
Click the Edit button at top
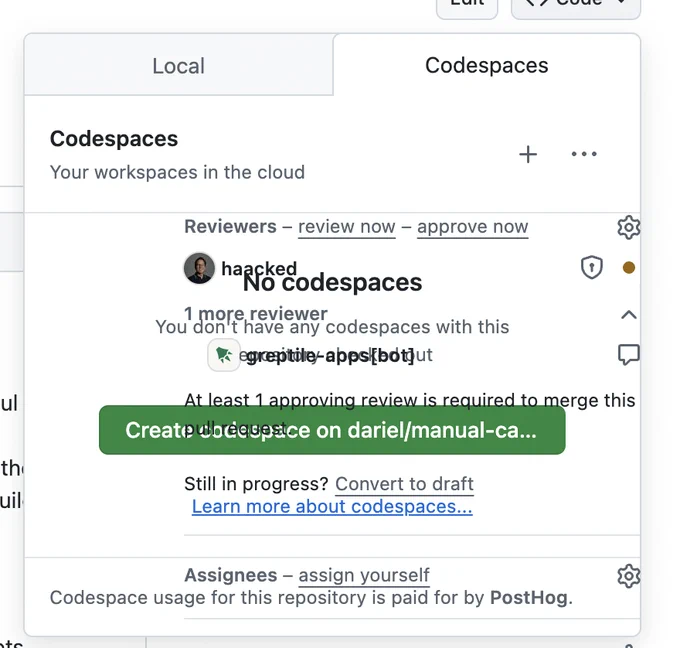click(467, 7)
